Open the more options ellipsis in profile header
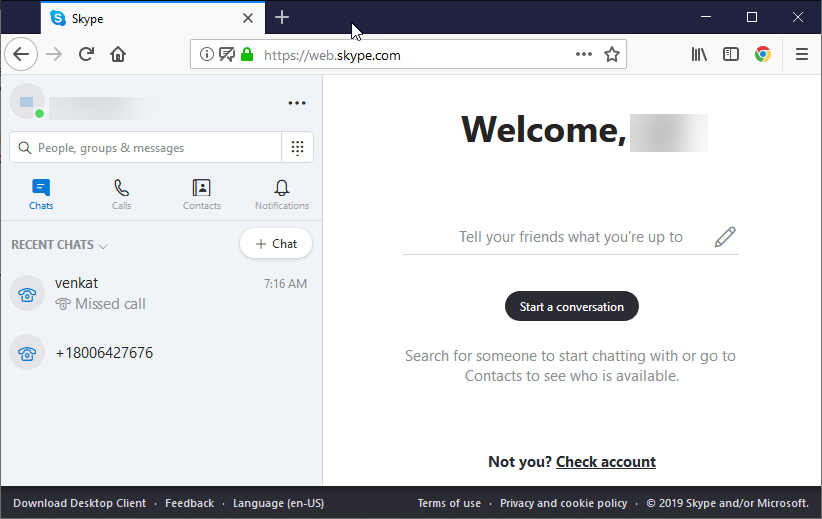The height and width of the screenshot is (519, 822). tap(297, 103)
